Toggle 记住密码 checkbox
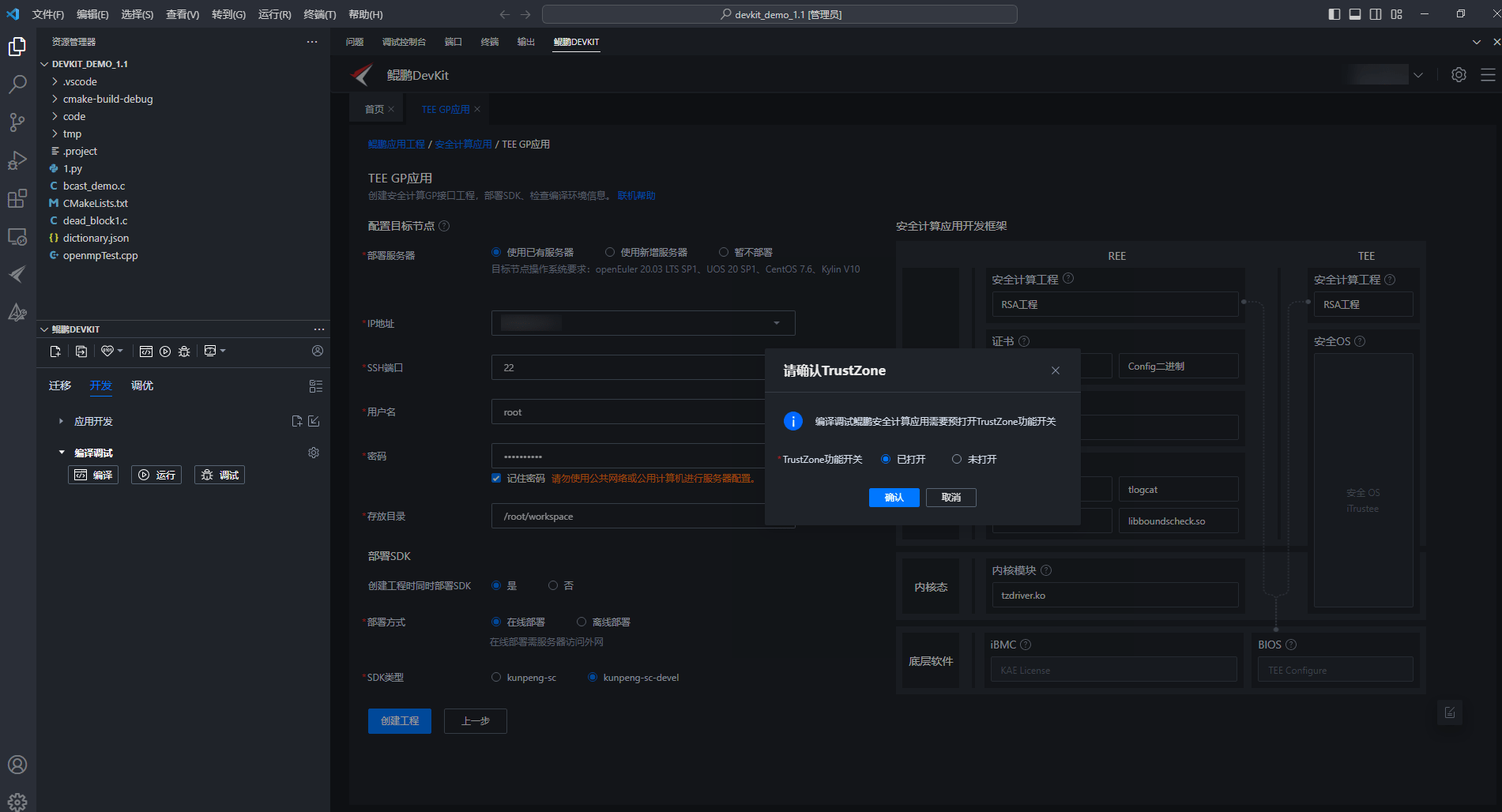Viewport: 1502px width, 812px height. [496, 478]
